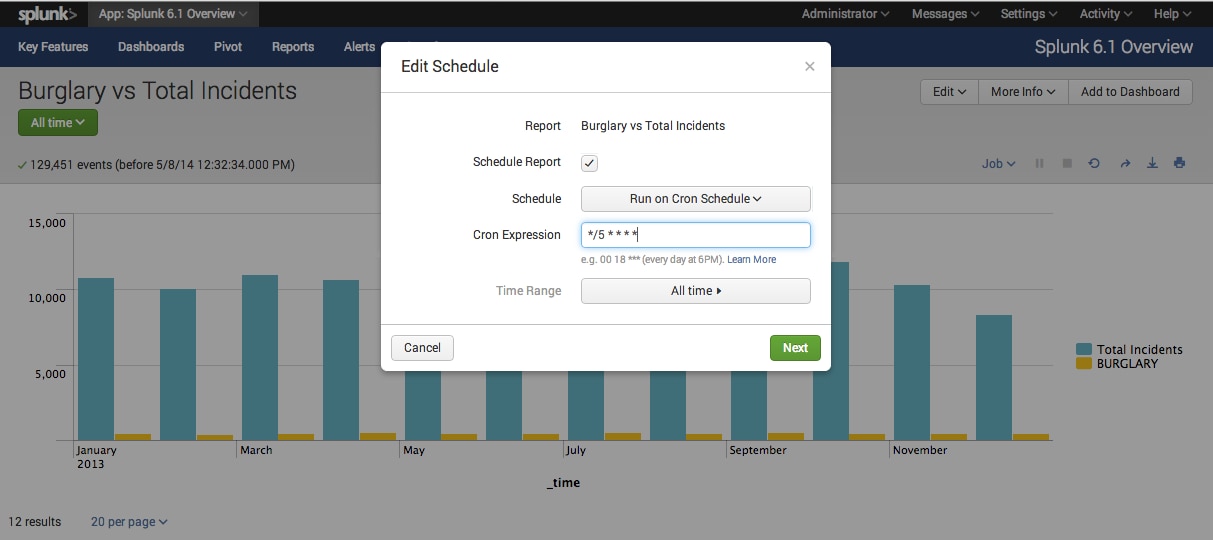Click the BURGLARY legend color swatch

1084,364
